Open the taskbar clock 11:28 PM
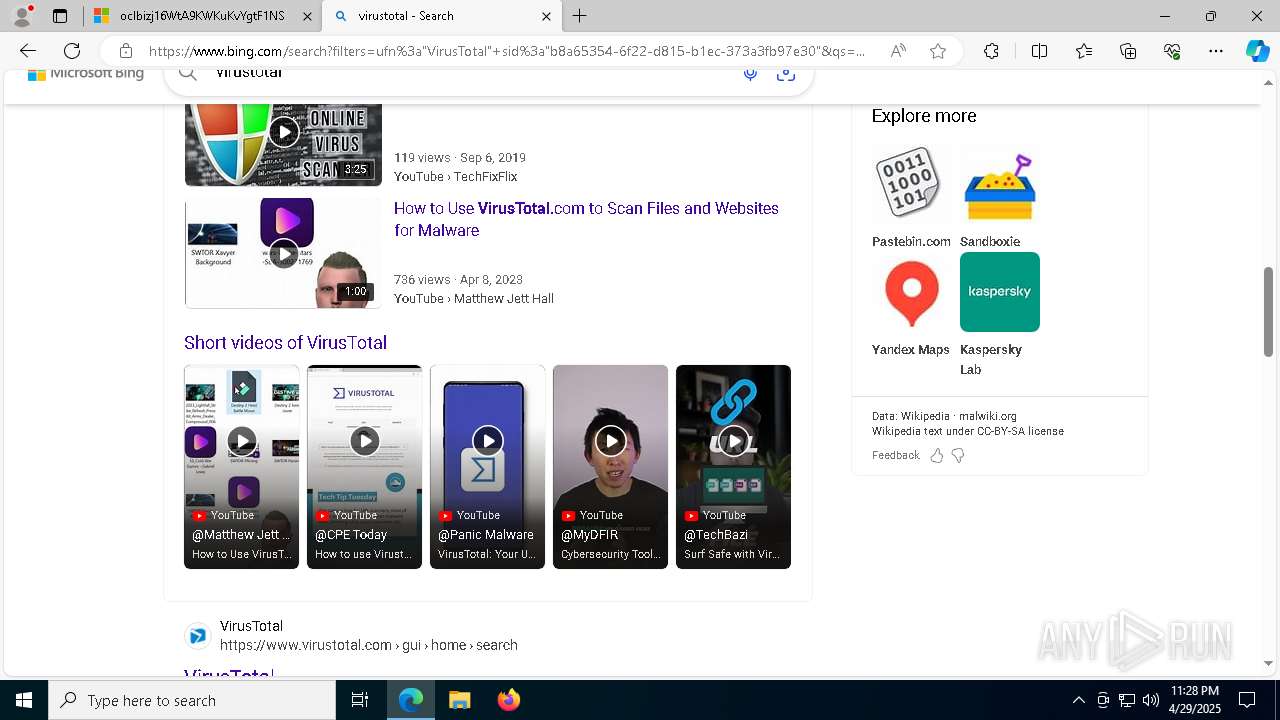Image resolution: width=1280 pixels, height=720 pixels. pyautogui.click(x=1194, y=700)
